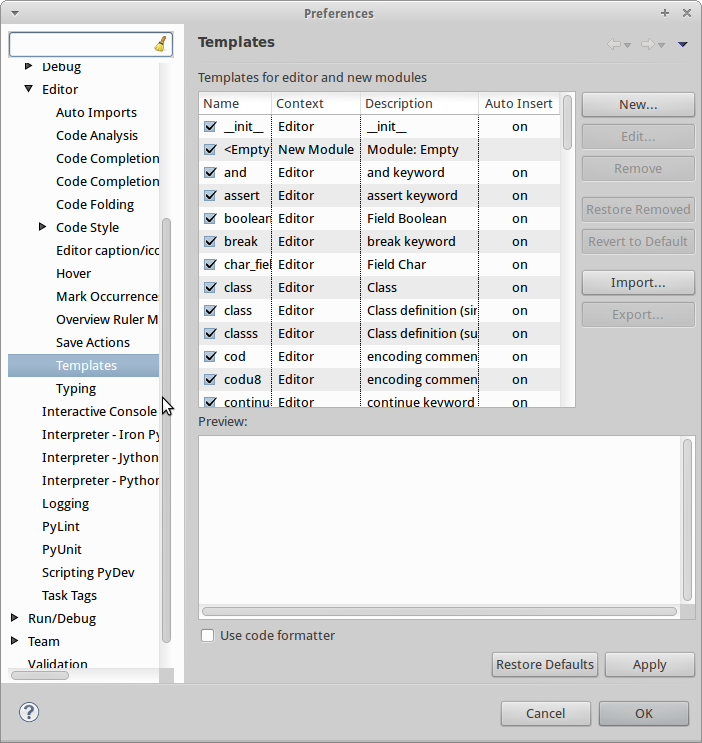The image size is (702, 743).
Task: Expand the Run/Debug tree node
Action: (x=14, y=618)
